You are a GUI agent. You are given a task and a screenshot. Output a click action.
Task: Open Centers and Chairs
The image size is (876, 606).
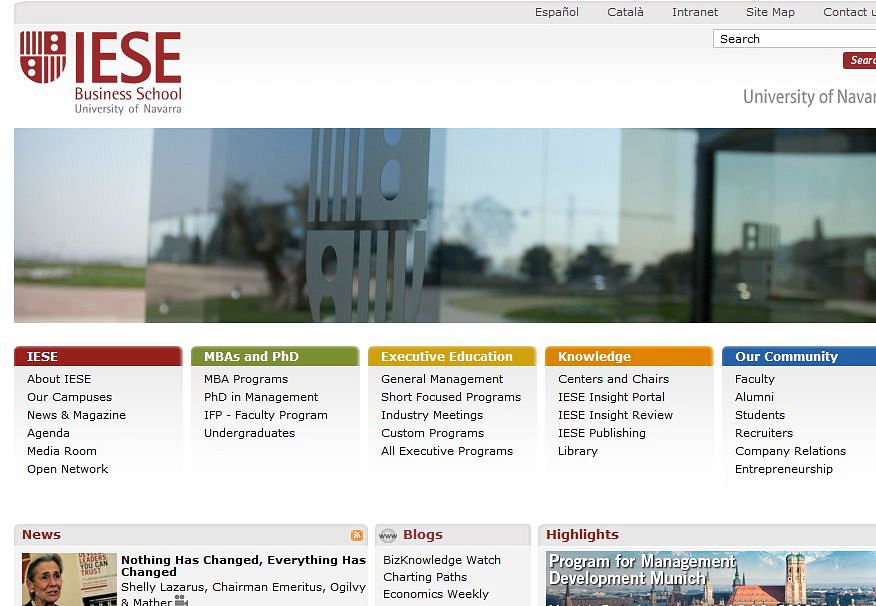pyautogui.click(x=613, y=379)
